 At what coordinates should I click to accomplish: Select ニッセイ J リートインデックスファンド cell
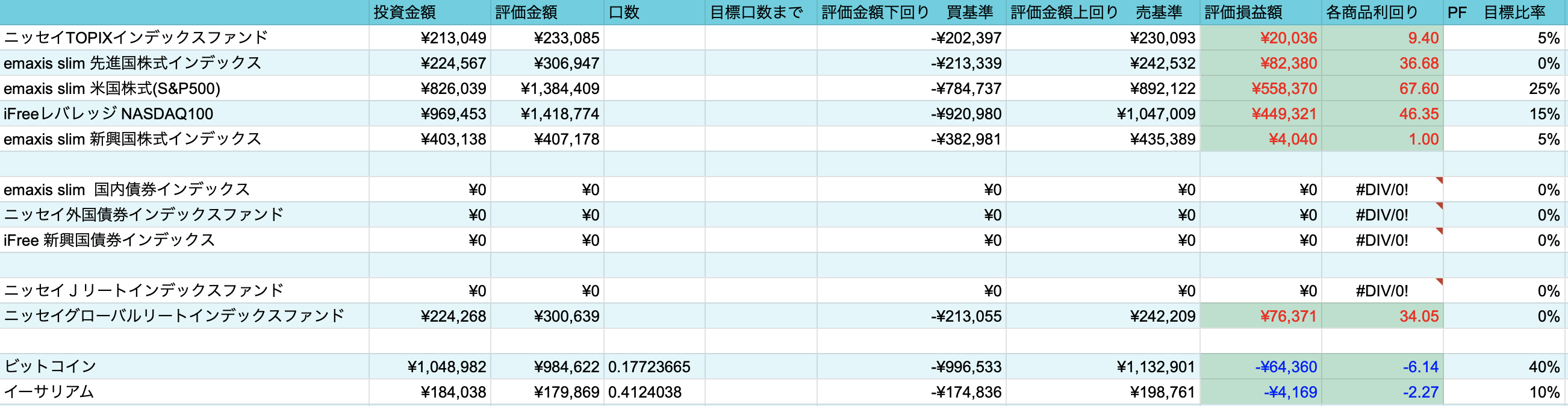pyautogui.click(x=184, y=291)
